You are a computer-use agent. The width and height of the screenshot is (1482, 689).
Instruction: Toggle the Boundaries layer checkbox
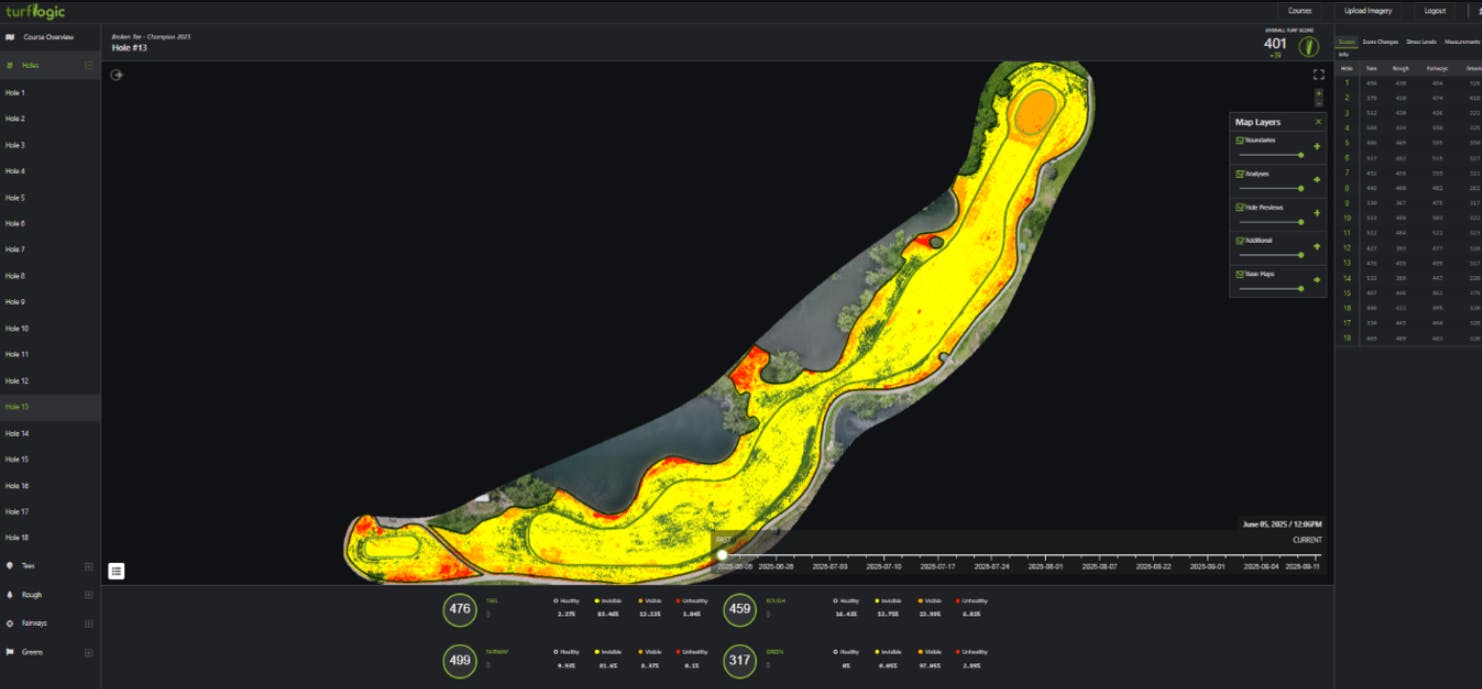click(x=1240, y=140)
